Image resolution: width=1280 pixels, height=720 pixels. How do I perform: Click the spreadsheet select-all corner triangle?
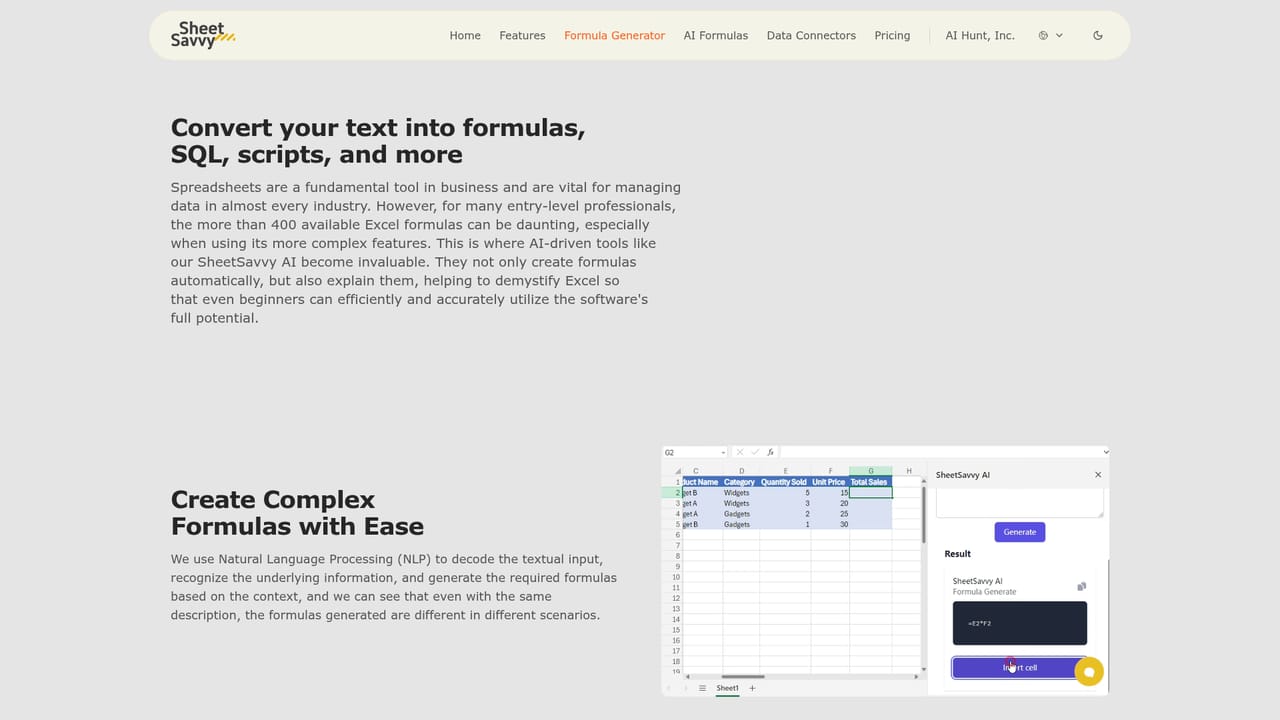click(x=678, y=471)
